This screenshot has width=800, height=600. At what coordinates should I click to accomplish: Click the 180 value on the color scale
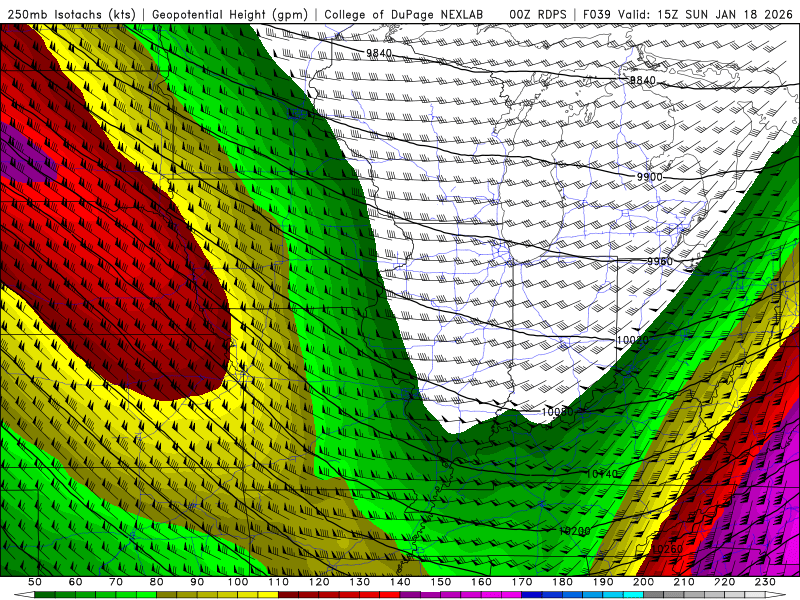(x=562, y=582)
